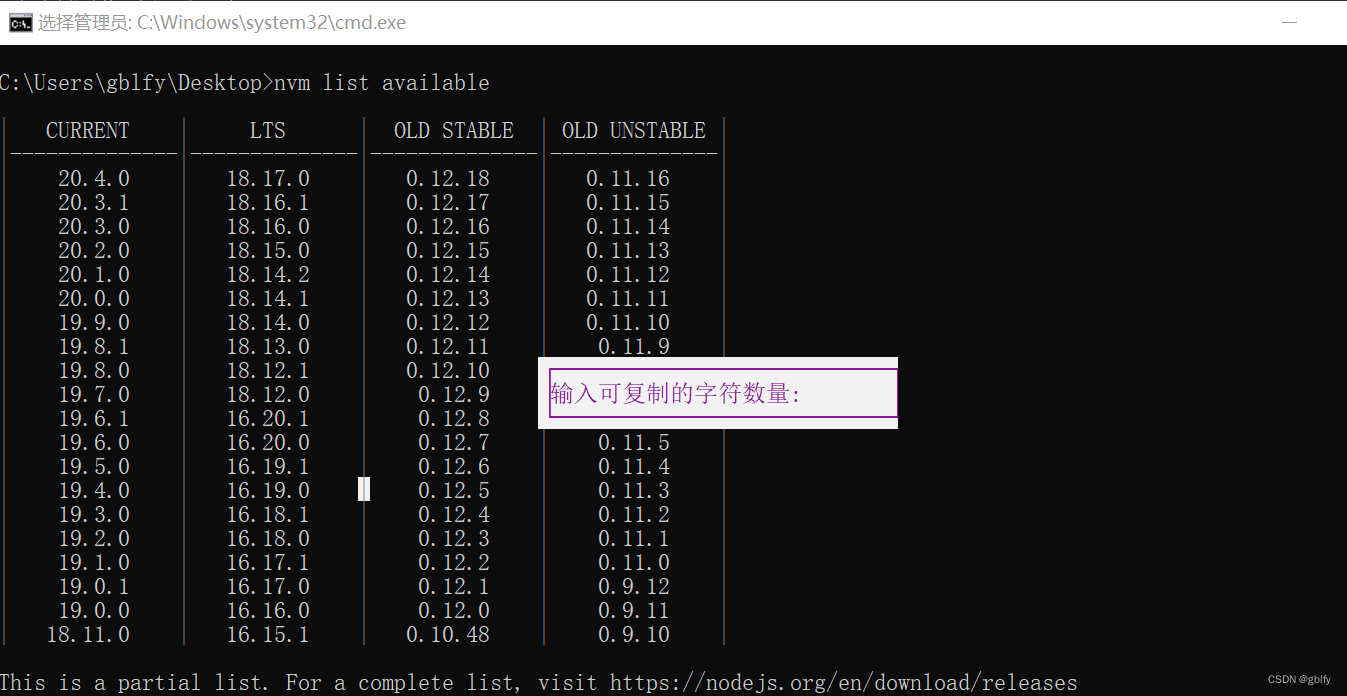Select version 19.7.0
This screenshot has width=1347, height=696.
coord(94,395)
